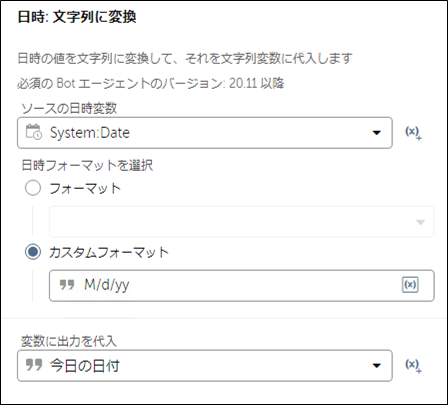Click the 日時: 文字列に変換 heading
448x405 pixels.
click(77, 17)
